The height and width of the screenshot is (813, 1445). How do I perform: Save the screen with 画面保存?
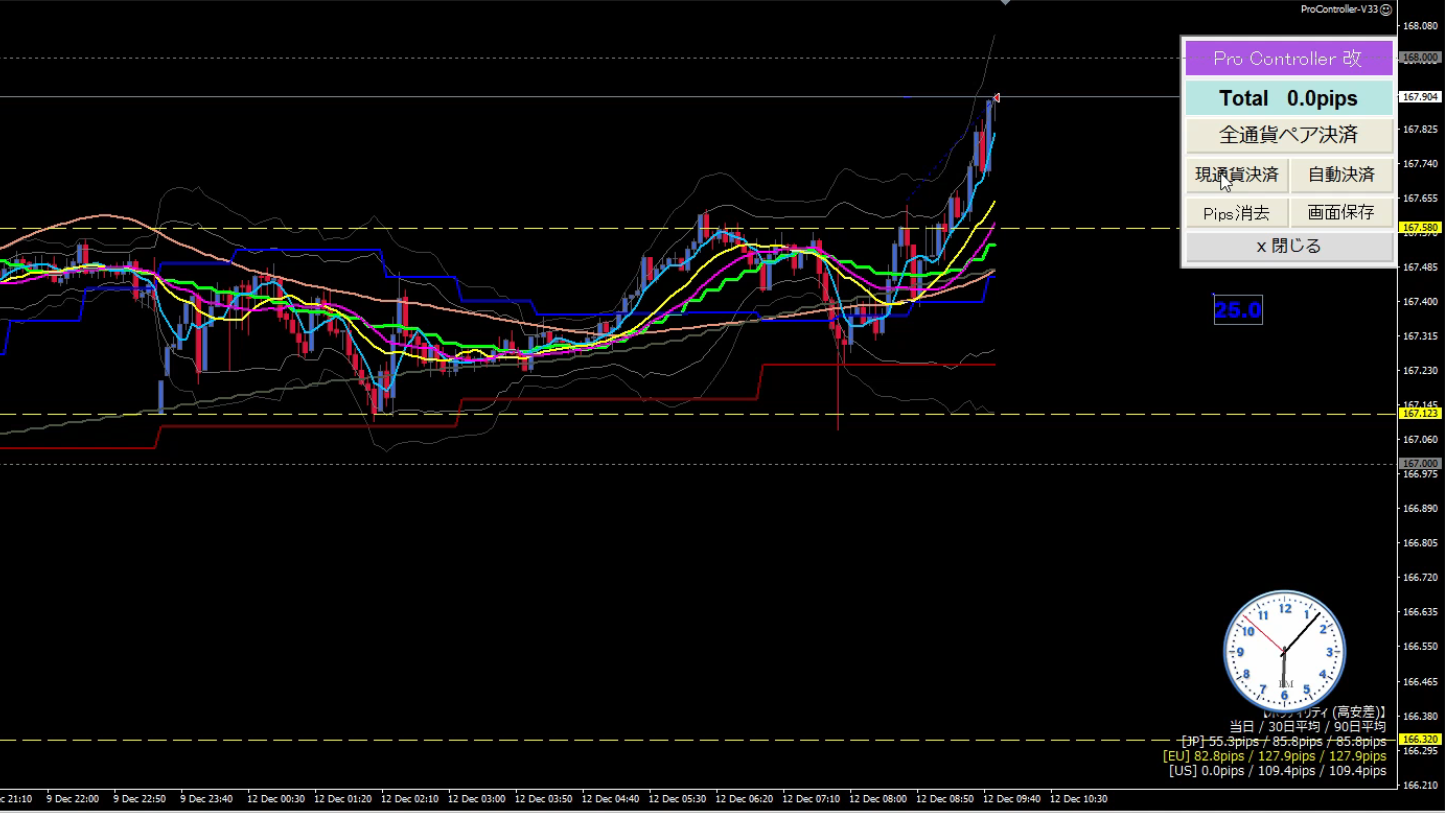click(x=1341, y=213)
